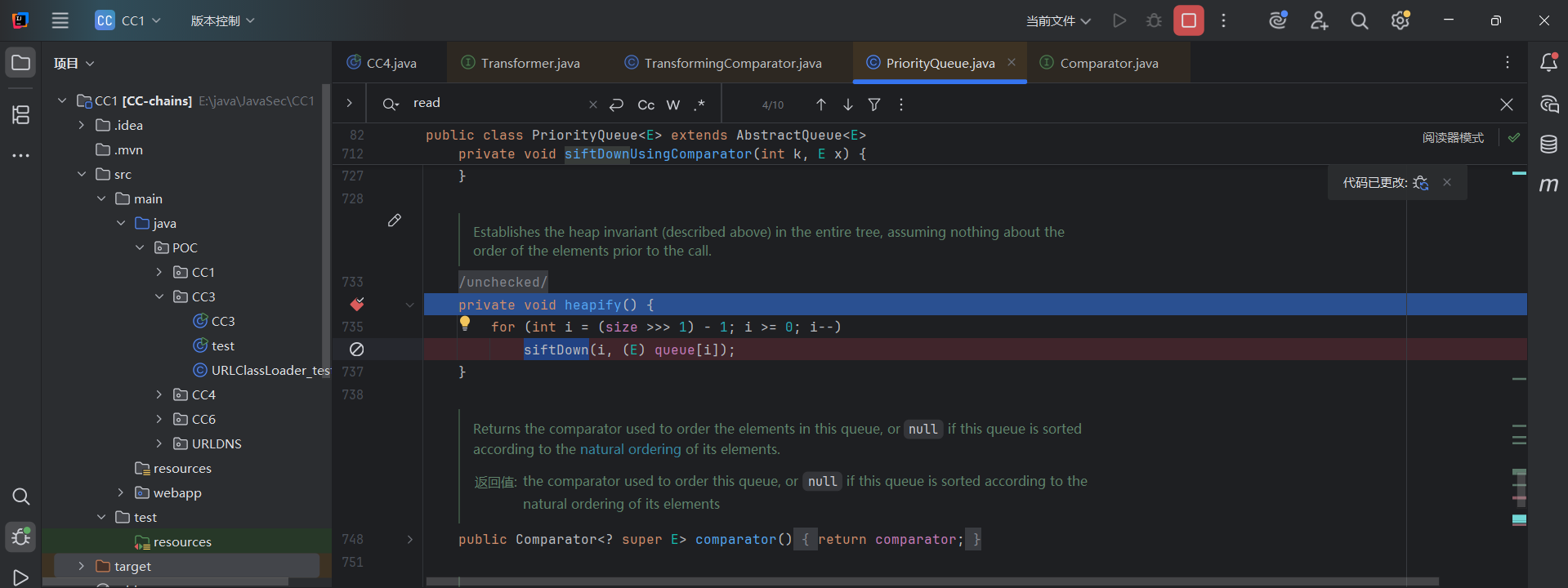Viewport: 1568px width, 588px height.
Task: Switch to the Transformer.java tab
Action: [529, 63]
